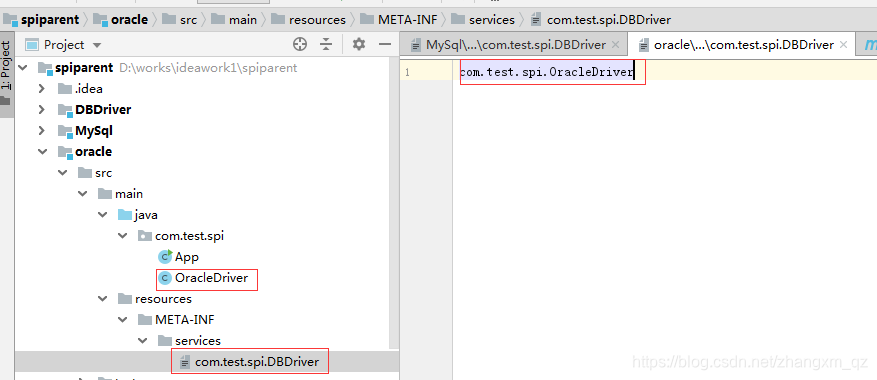Click main in breadcrumb bar
Image resolution: width=877 pixels, height=380 pixels.
coord(235,20)
